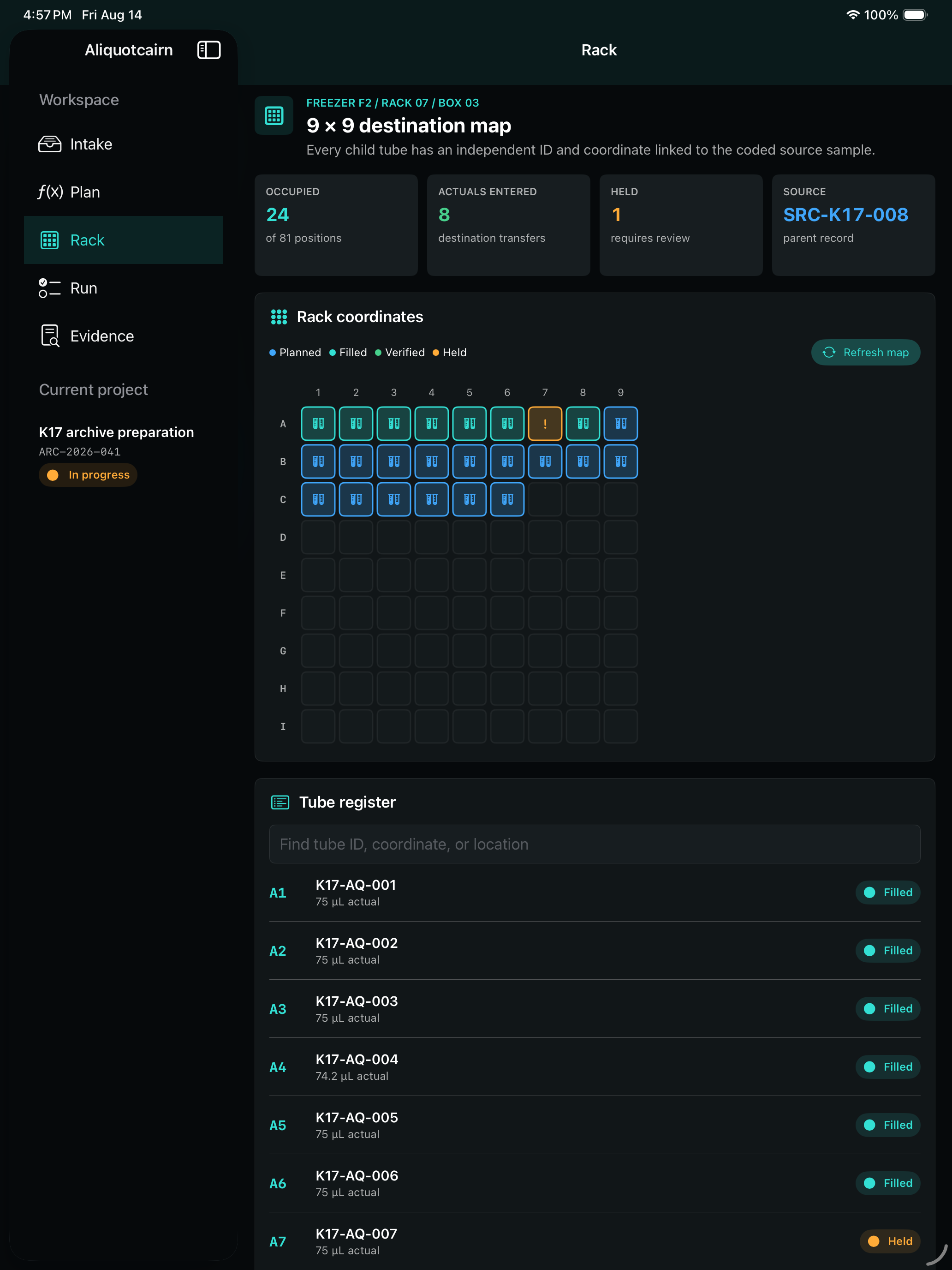Select planned tube position B7
The image size is (952, 1270).
pos(545,461)
